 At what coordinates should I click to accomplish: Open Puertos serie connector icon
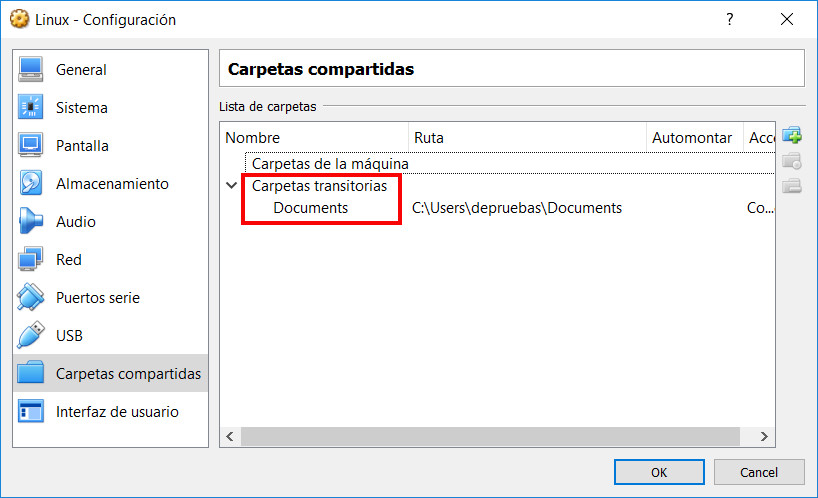pos(30,297)
